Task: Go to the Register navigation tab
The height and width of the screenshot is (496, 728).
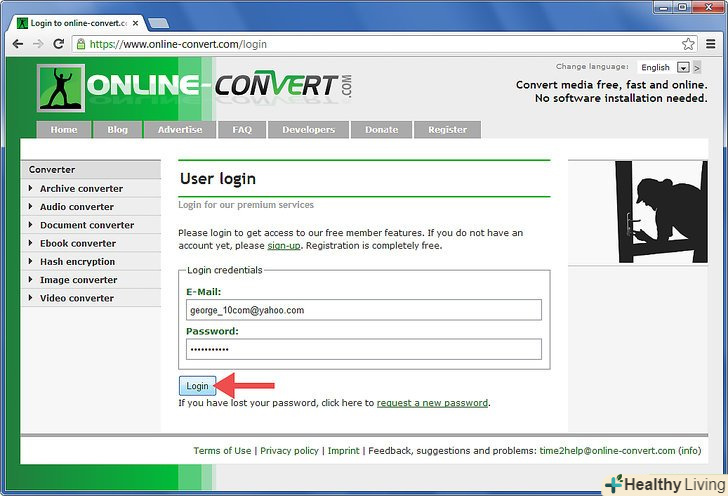Action: tap(447, 130)
